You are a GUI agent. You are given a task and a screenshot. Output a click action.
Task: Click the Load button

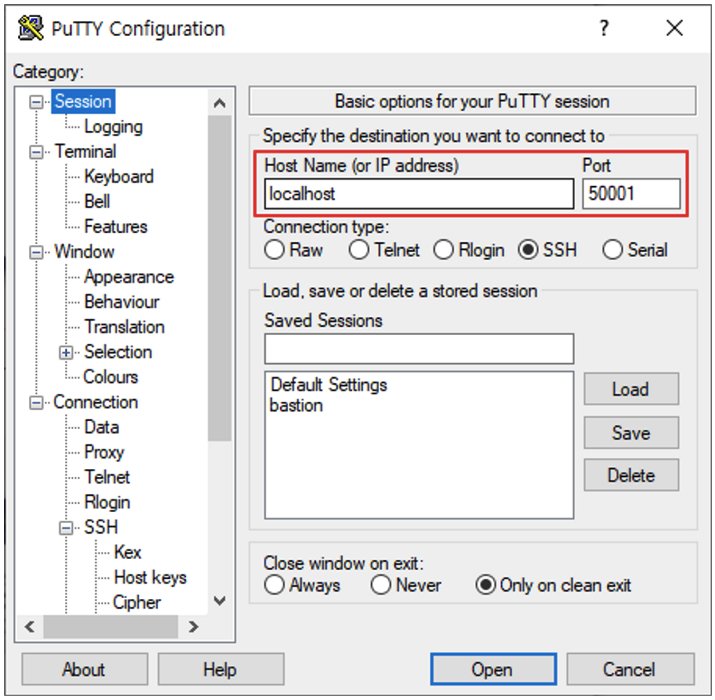pos(630,389)
